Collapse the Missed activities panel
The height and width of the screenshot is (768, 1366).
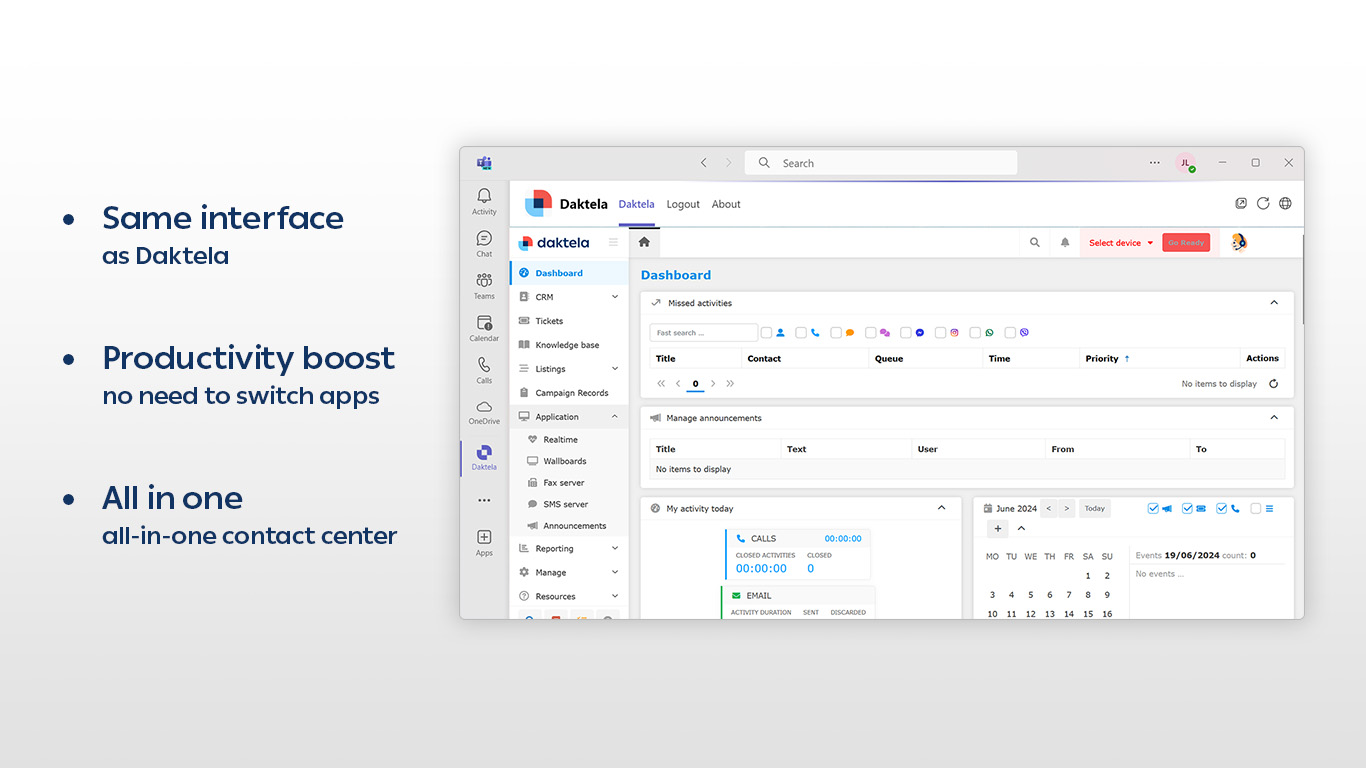pos(1274,302)
